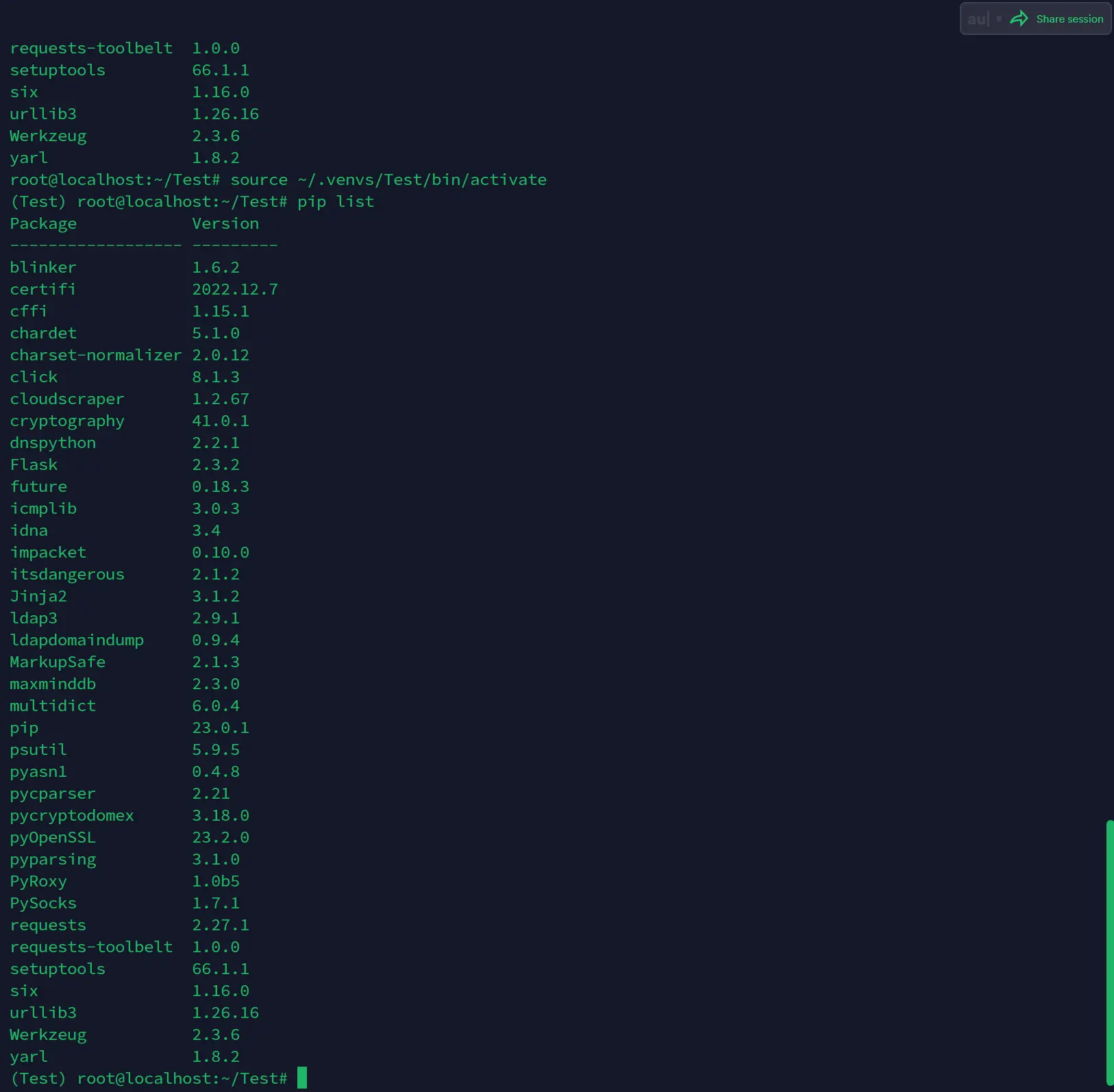Click the pyOpenSSL entry in the list
Image resolution: width=1114 pixels, height=1092 pixels.
[x=53, y=837]
